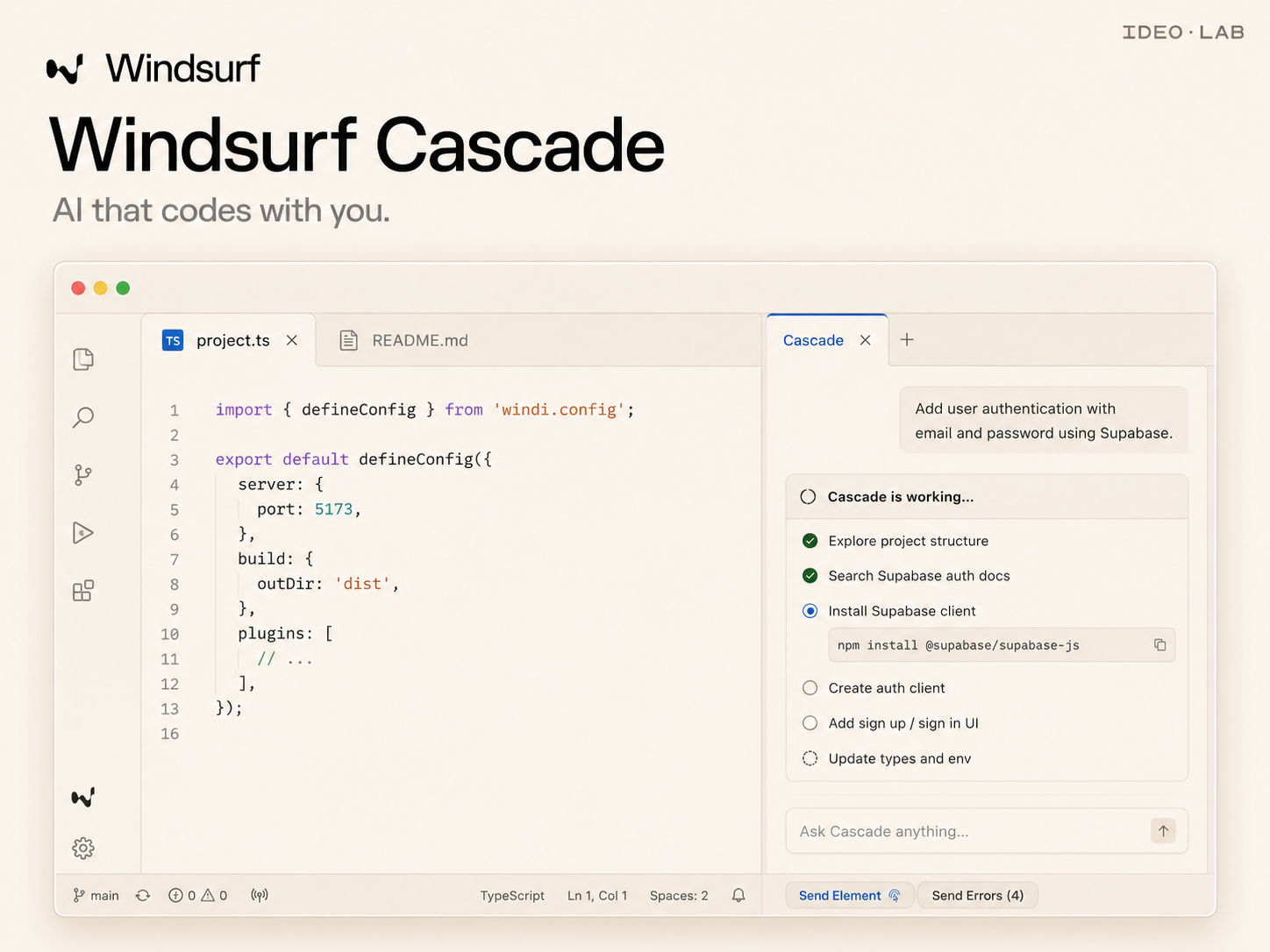Click the plugins: [ line
This screenshot has height=952, width=1270.
pyautogui.click(x=285, y=634)
